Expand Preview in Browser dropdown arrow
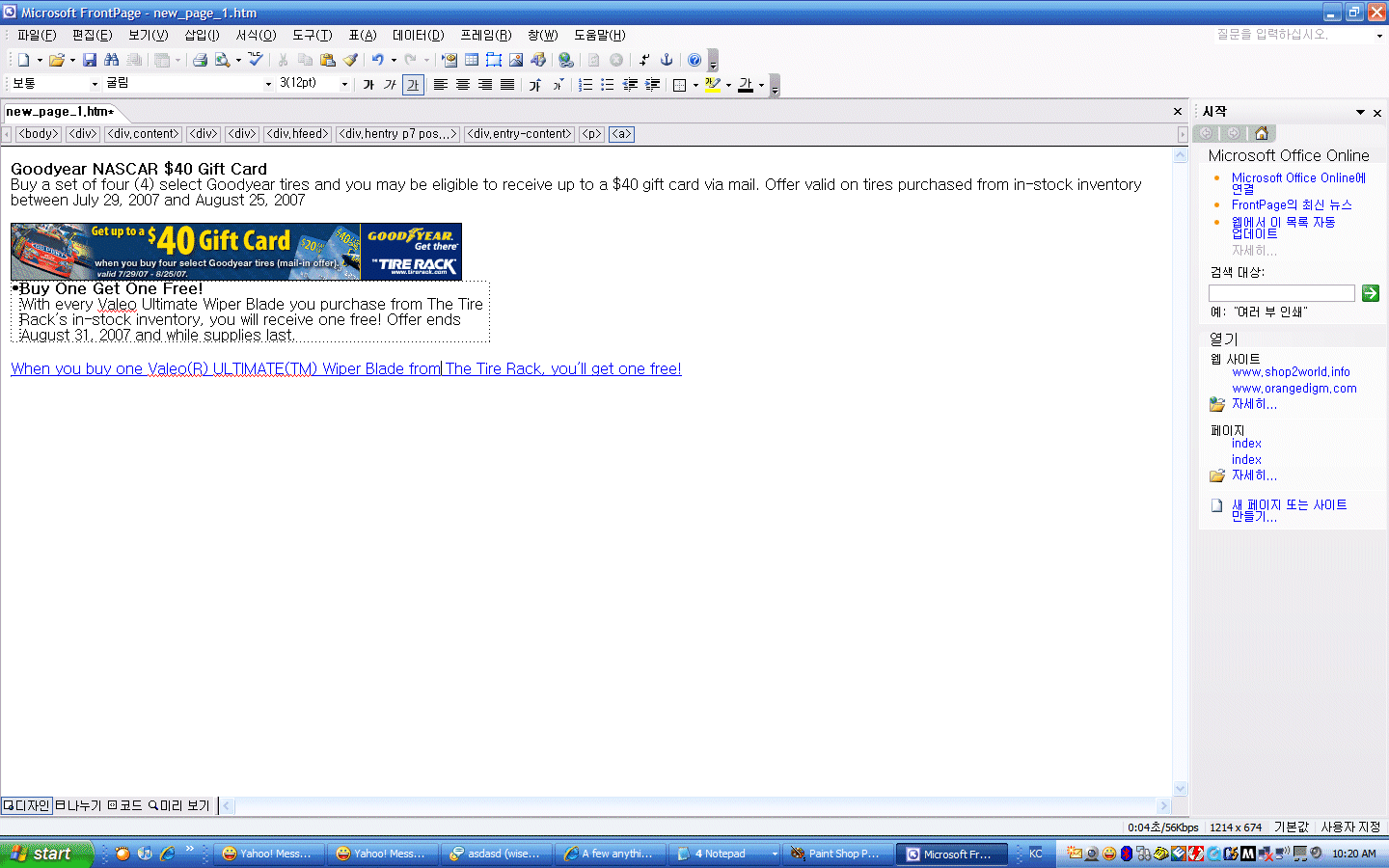Image resolution: width=1389 pixels, height=868 pixels. [238, 60]
